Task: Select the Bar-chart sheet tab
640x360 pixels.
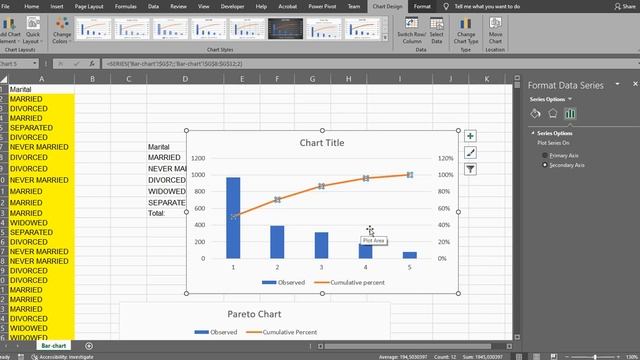Action: pyautogui.click(x=53, y=346)
